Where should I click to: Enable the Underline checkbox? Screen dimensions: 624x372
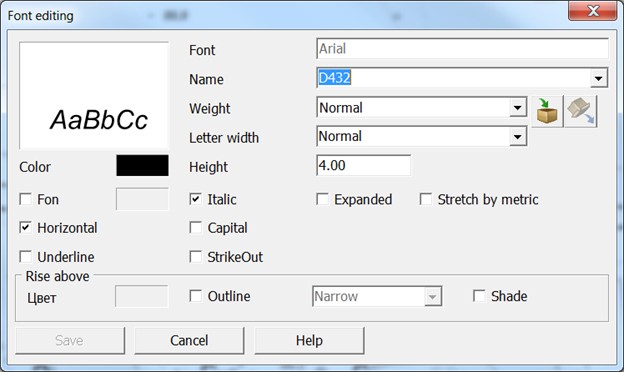click(x=26, y=257)
